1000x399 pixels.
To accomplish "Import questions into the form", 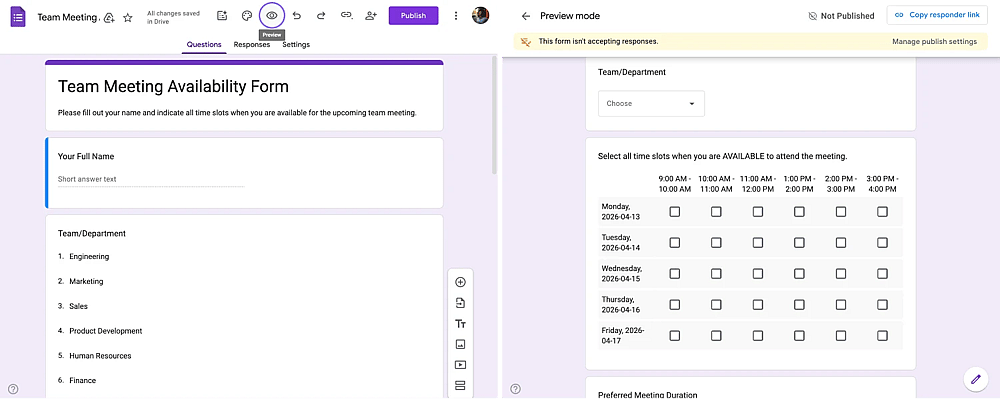I will [460, 303].
